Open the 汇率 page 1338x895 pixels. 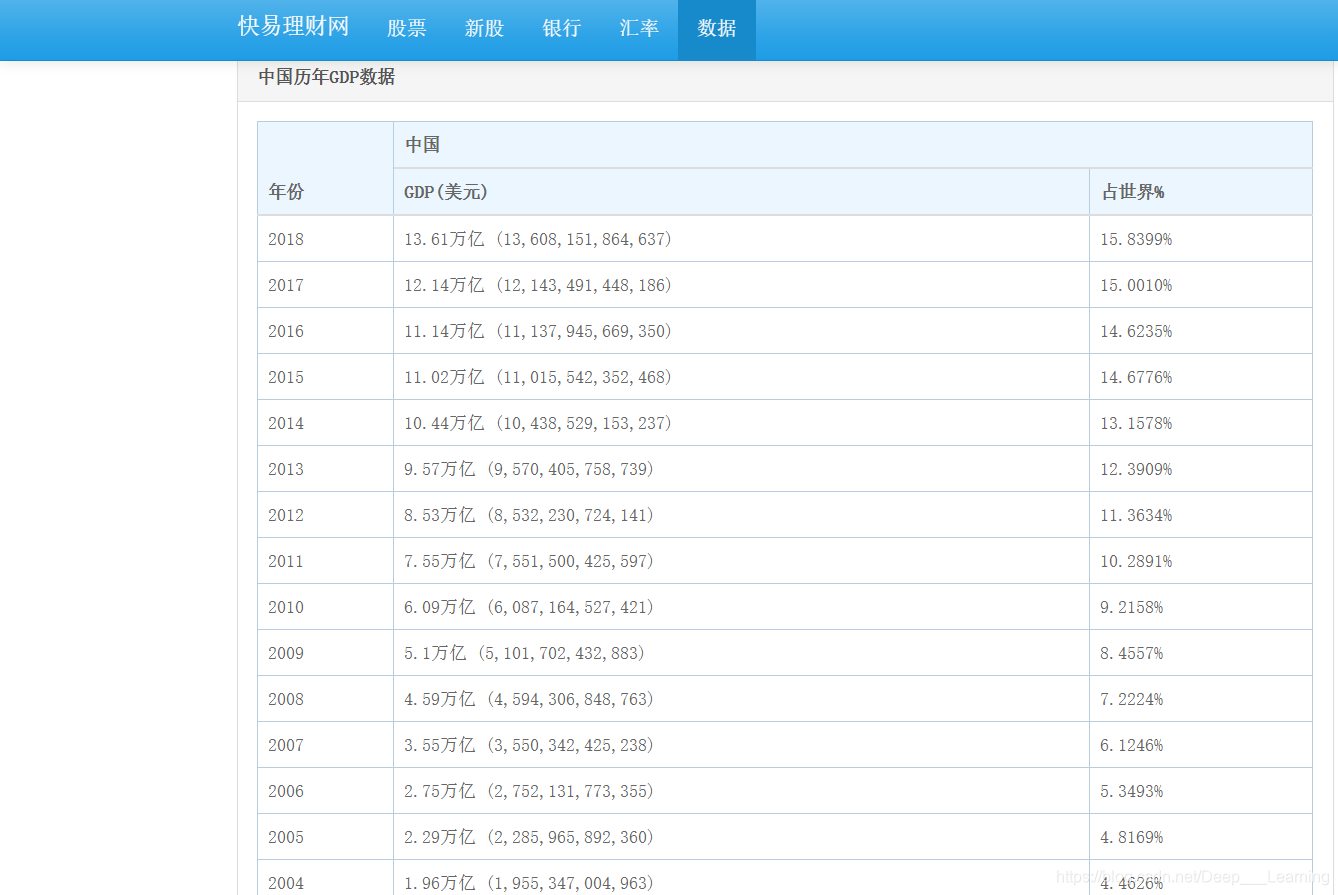[x=639, y=29]
